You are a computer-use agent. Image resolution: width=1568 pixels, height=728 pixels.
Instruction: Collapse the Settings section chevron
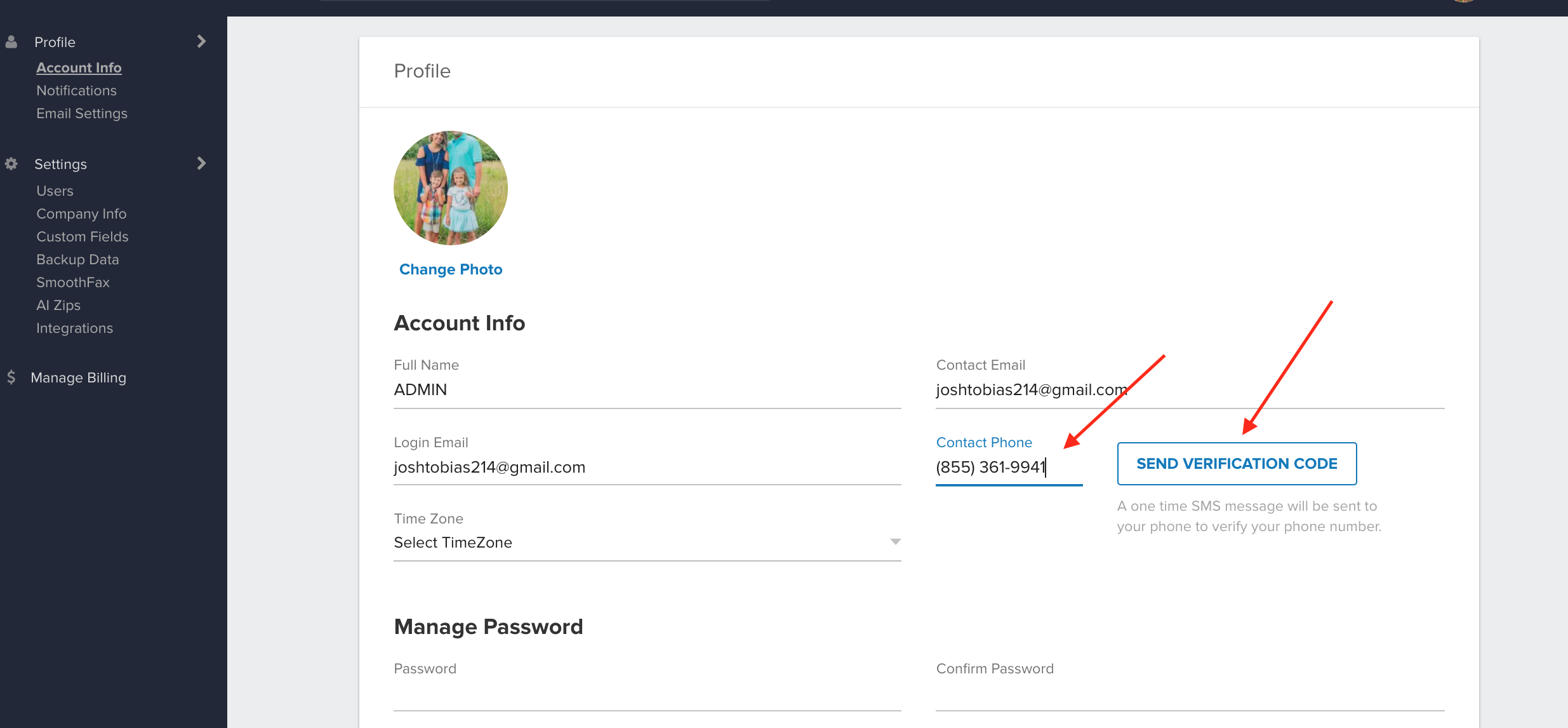(201, 163)
